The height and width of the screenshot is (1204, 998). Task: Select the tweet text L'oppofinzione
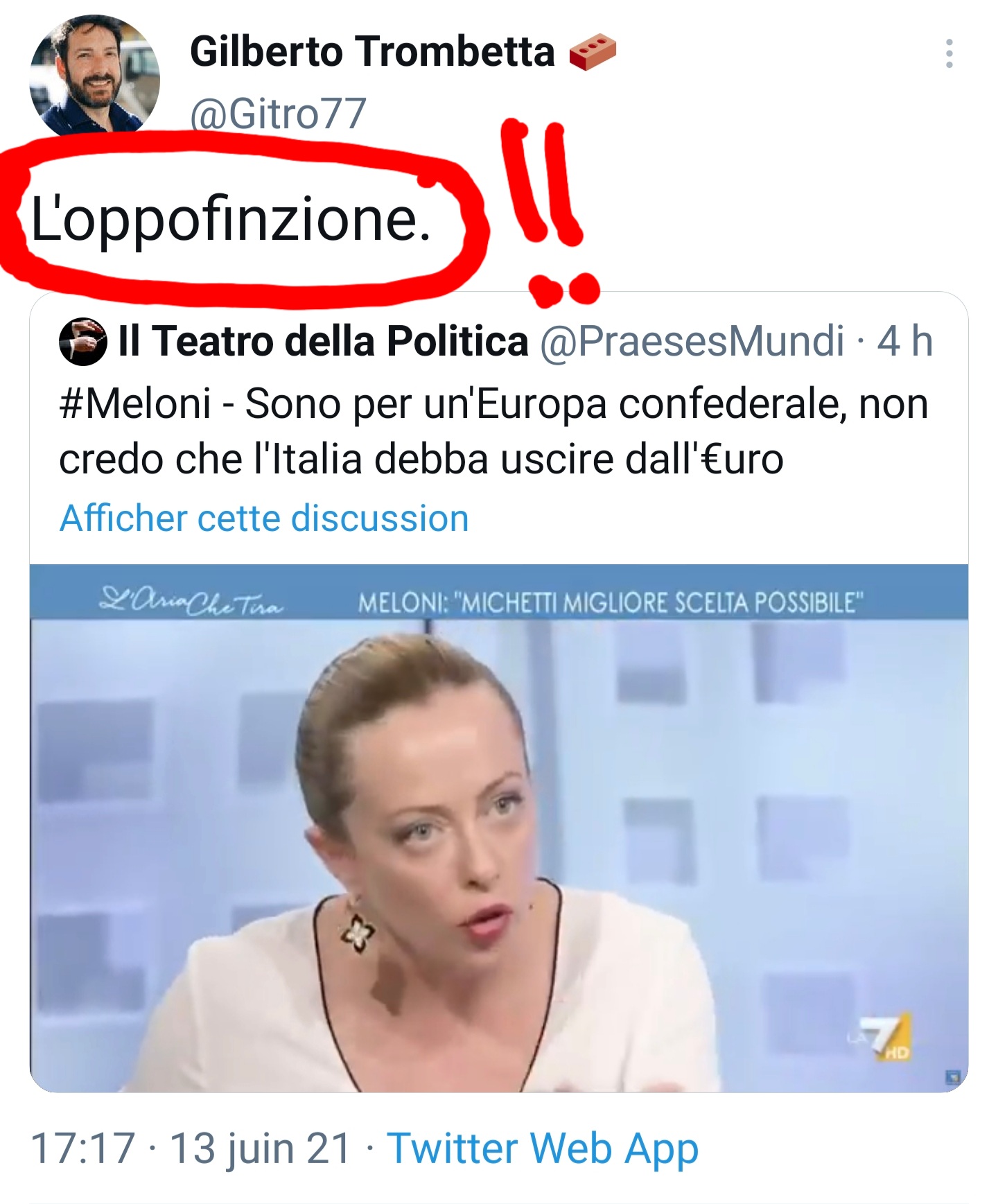pyautogui.click(x=231, y=219)
